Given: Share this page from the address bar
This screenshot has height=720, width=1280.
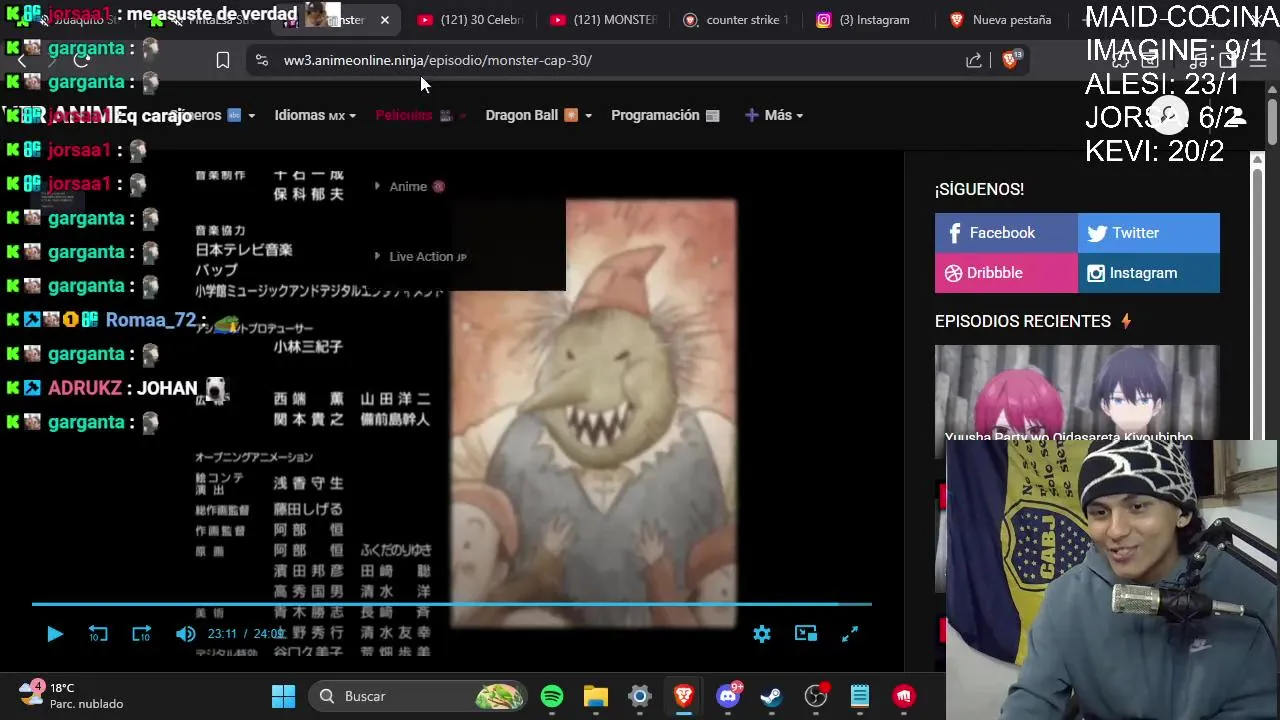Looking at the screenshot, I should click(x=973, y=60).
